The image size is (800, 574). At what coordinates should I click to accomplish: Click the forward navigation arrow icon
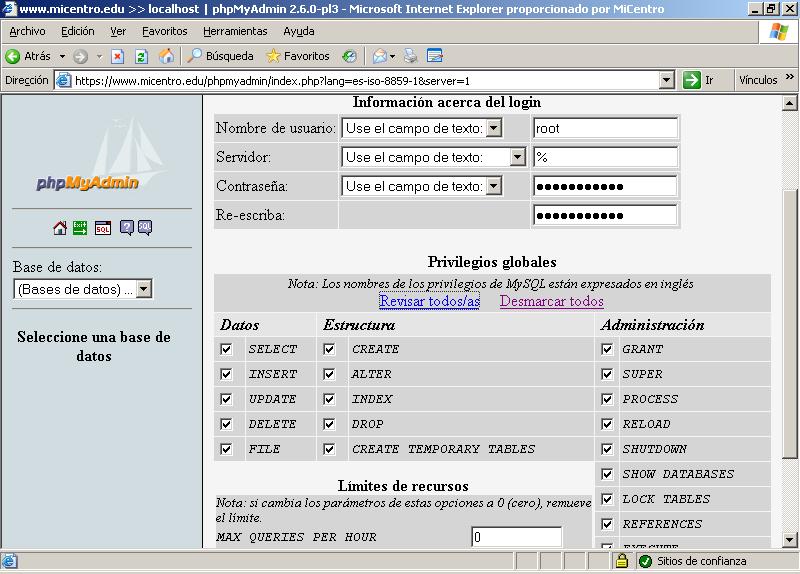click(x=81, y=56)
